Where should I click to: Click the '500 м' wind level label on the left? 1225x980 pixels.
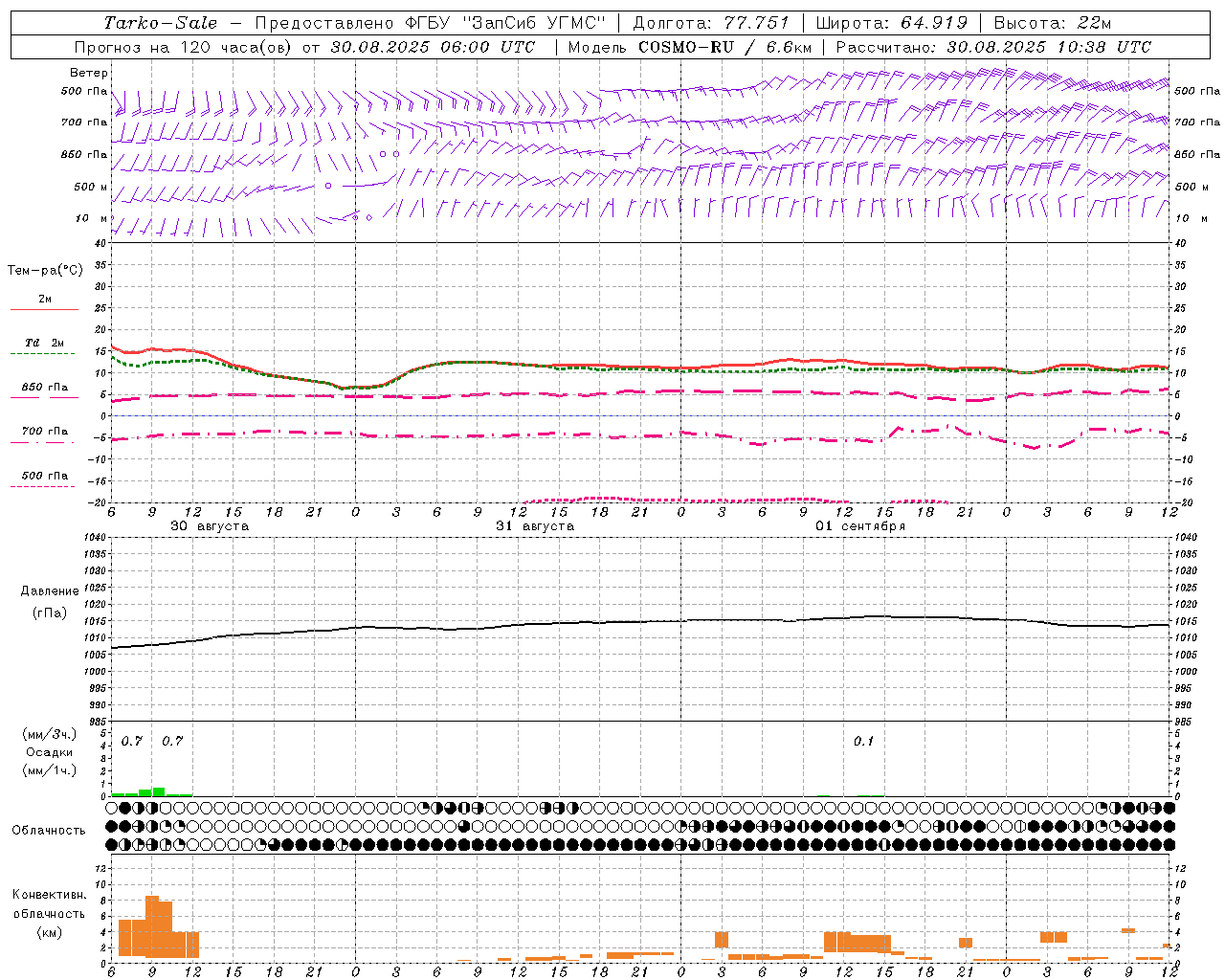coord(91,187)
